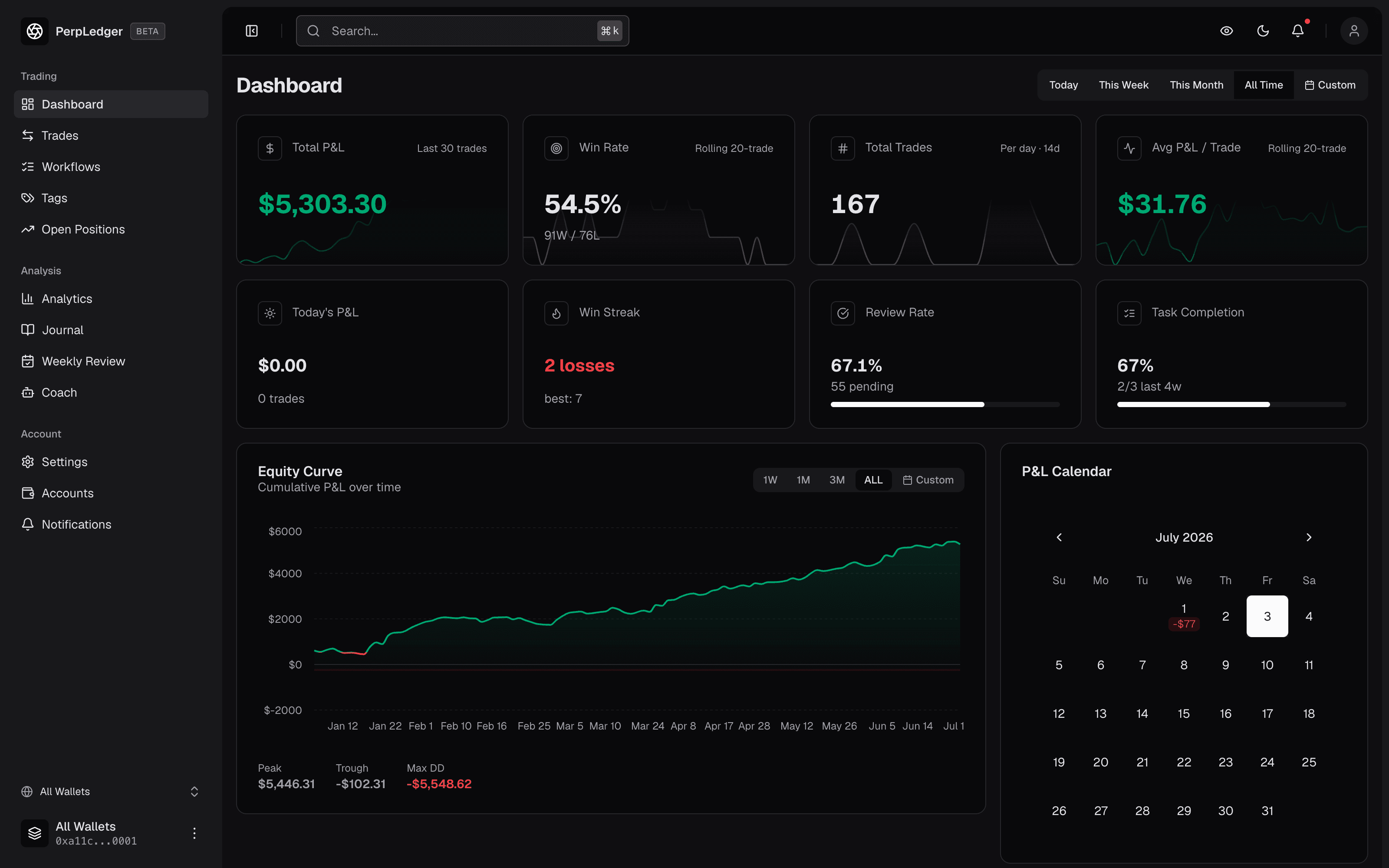
Task: Click the Total Trades hash icon
Action: pyautogui.click(x=843, y=149)
